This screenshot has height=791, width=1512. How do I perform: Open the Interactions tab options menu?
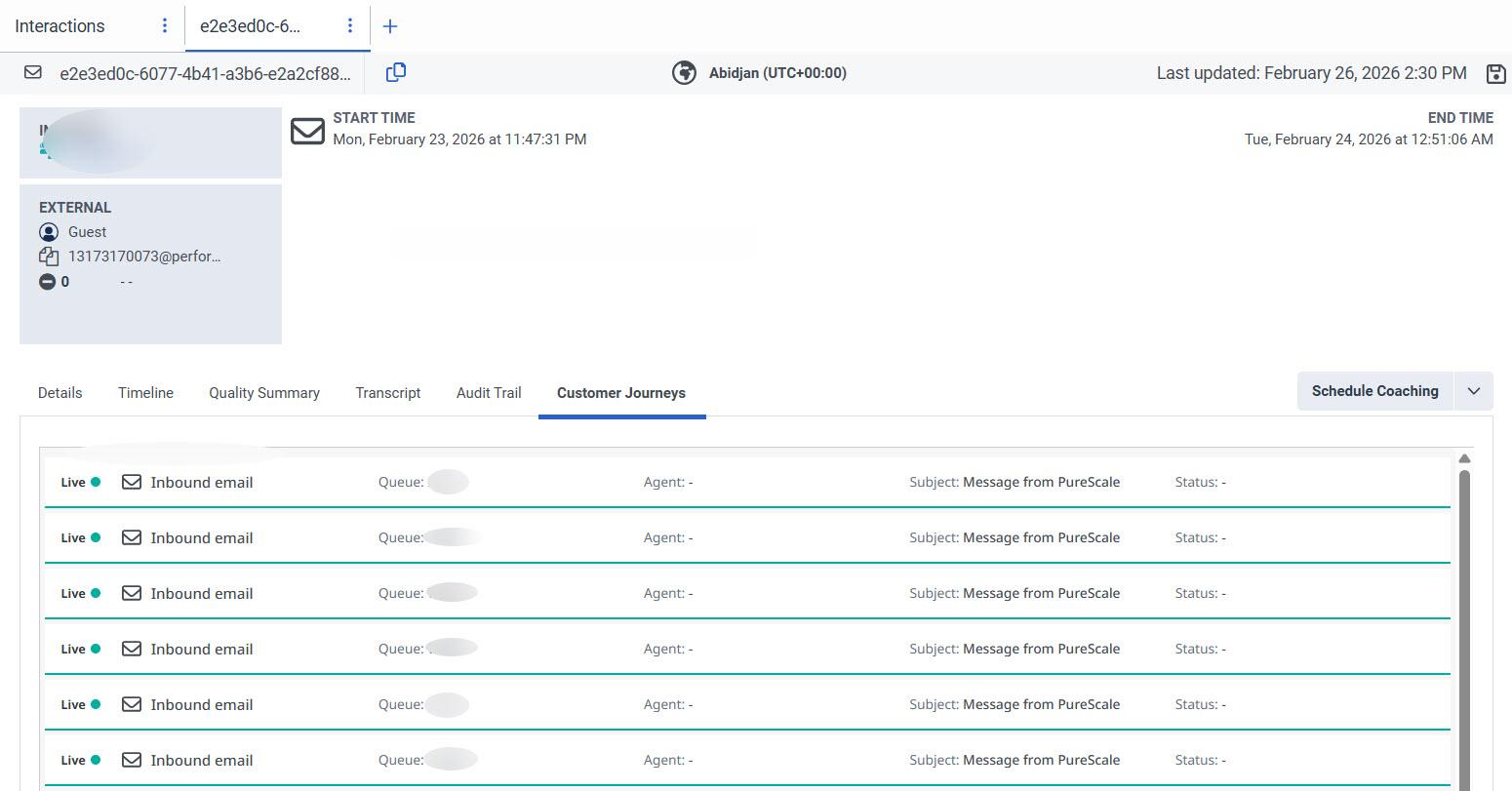coord(164,25)
